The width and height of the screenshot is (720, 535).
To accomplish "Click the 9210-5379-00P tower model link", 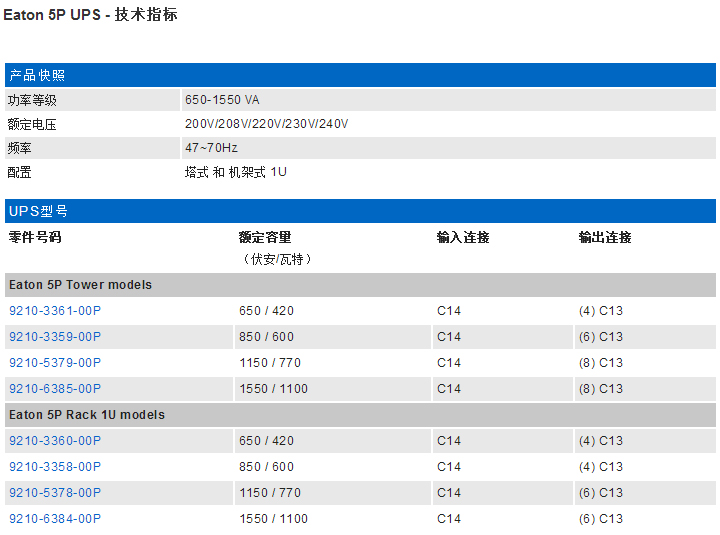I will coord(55,363).
